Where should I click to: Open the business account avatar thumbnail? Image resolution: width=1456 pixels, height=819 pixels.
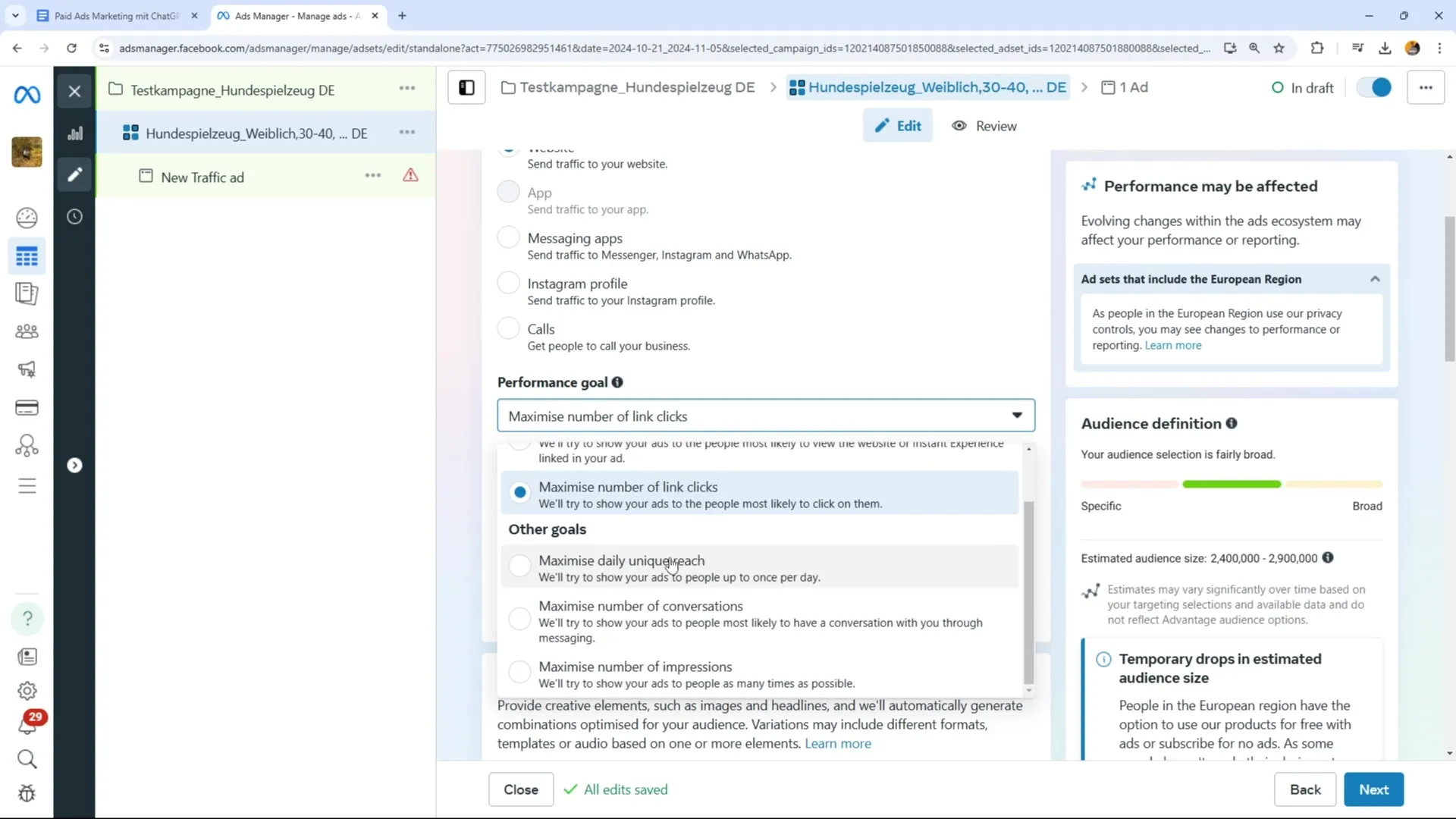tap(27, 152)
